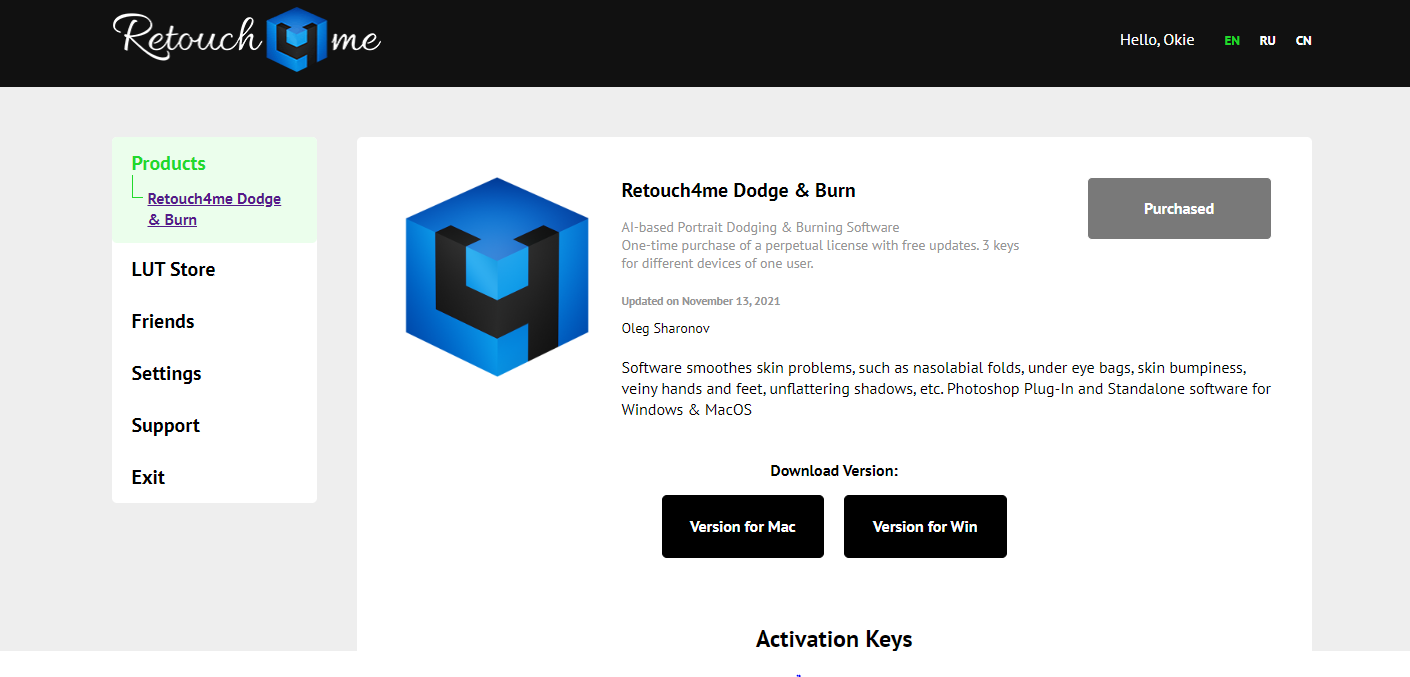This screenshot has height=677, width=1410.
Task: Open the Retouch4me Dodge & Burn sidebar link
Action: (214, 209)
